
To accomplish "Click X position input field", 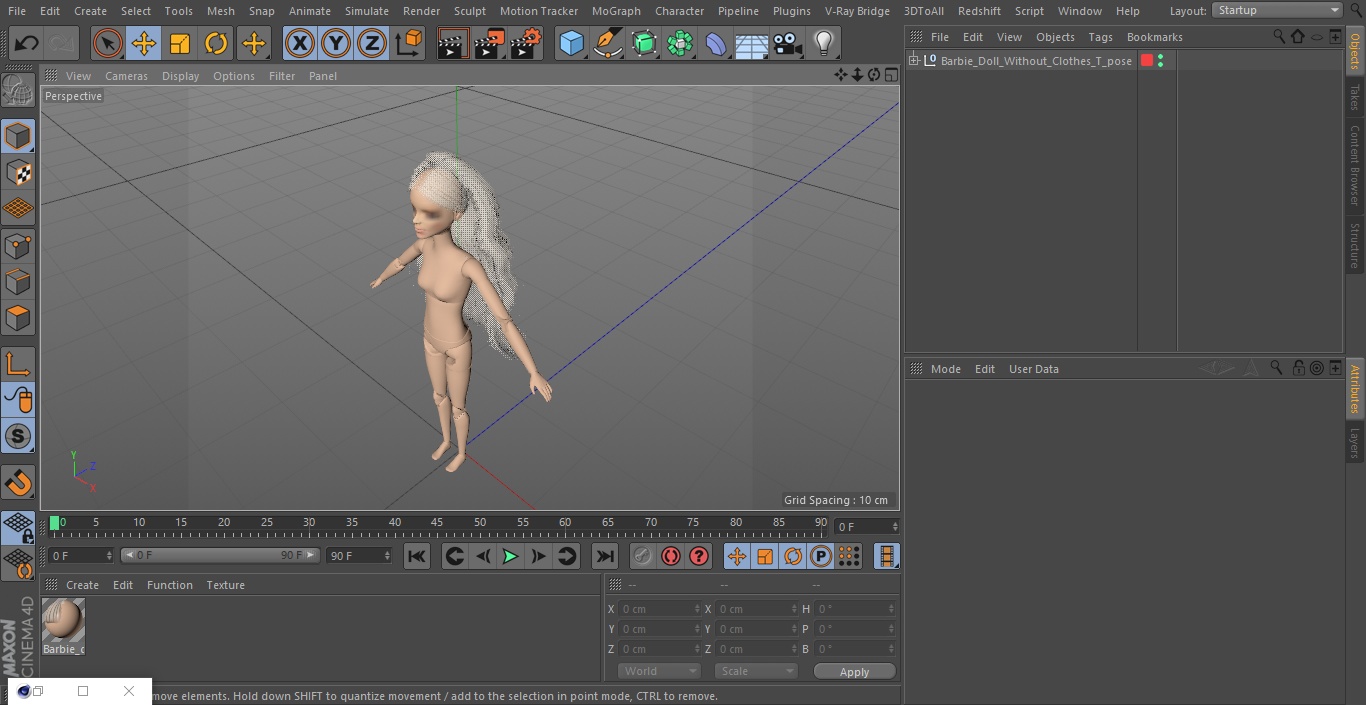I will click(658, 609).
